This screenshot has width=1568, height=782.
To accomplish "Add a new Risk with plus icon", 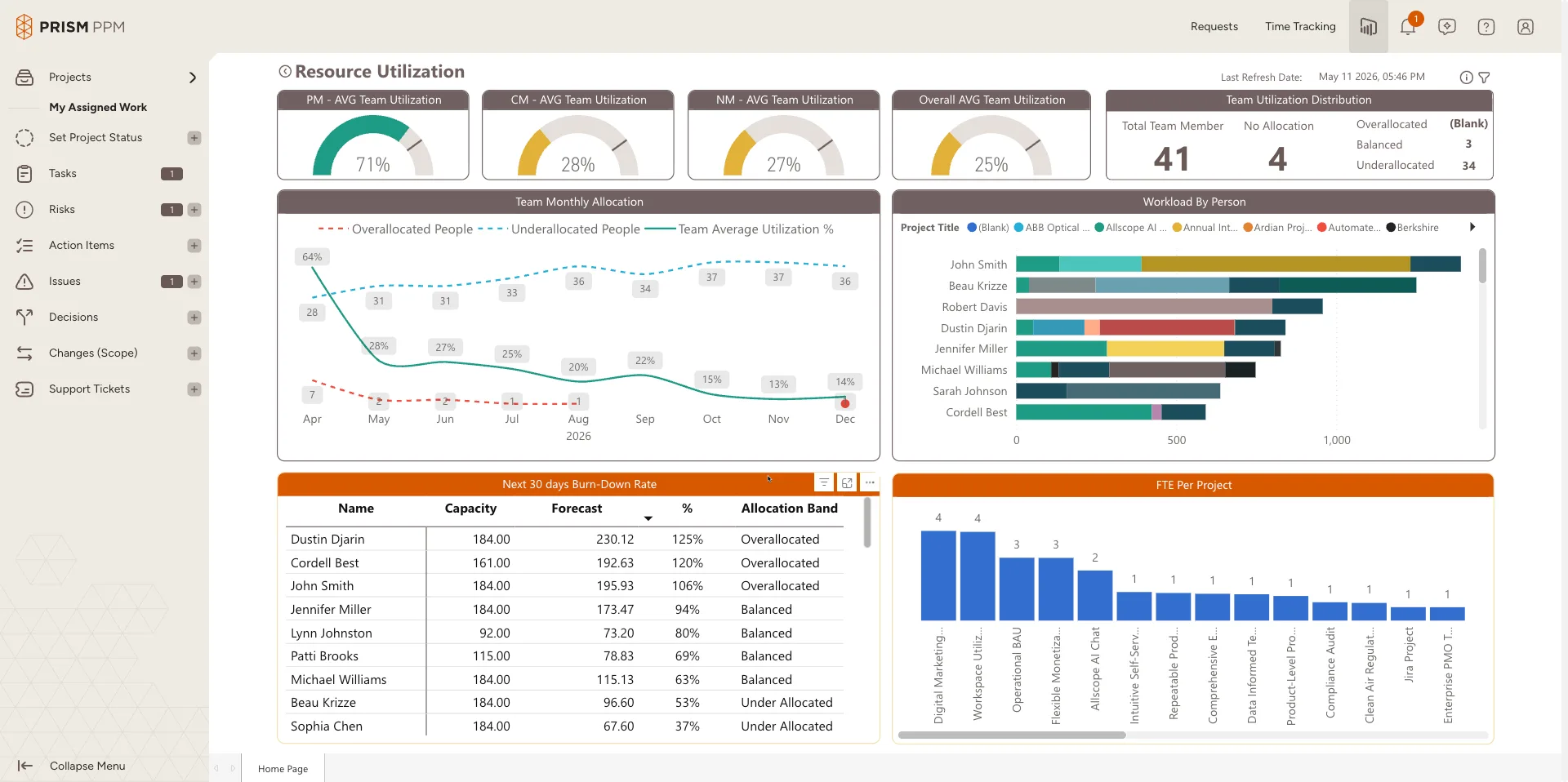I will [194, 210].
